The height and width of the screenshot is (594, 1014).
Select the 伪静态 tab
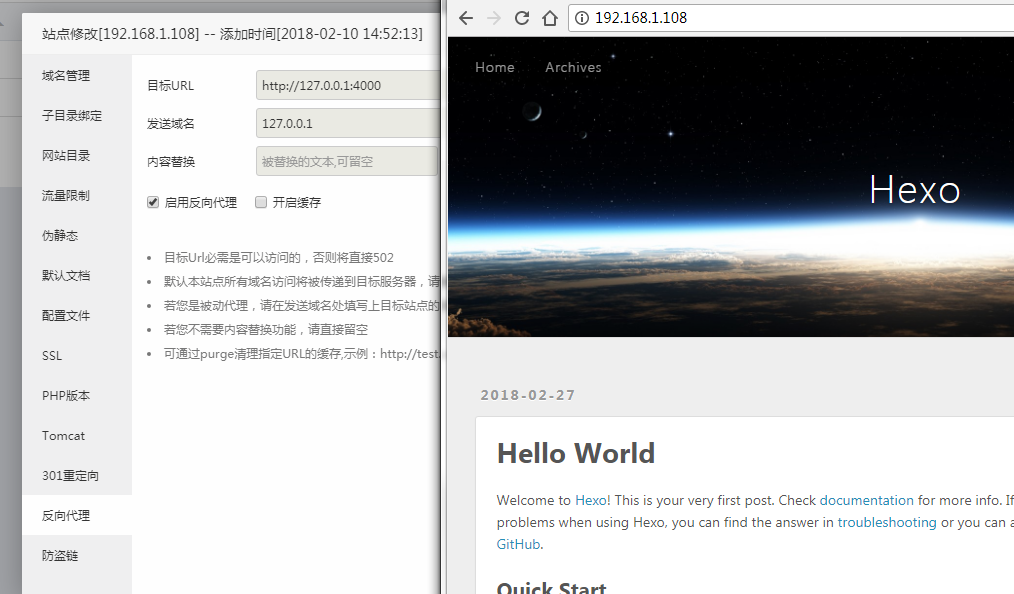pyautogui.click(x=76, y=236)
